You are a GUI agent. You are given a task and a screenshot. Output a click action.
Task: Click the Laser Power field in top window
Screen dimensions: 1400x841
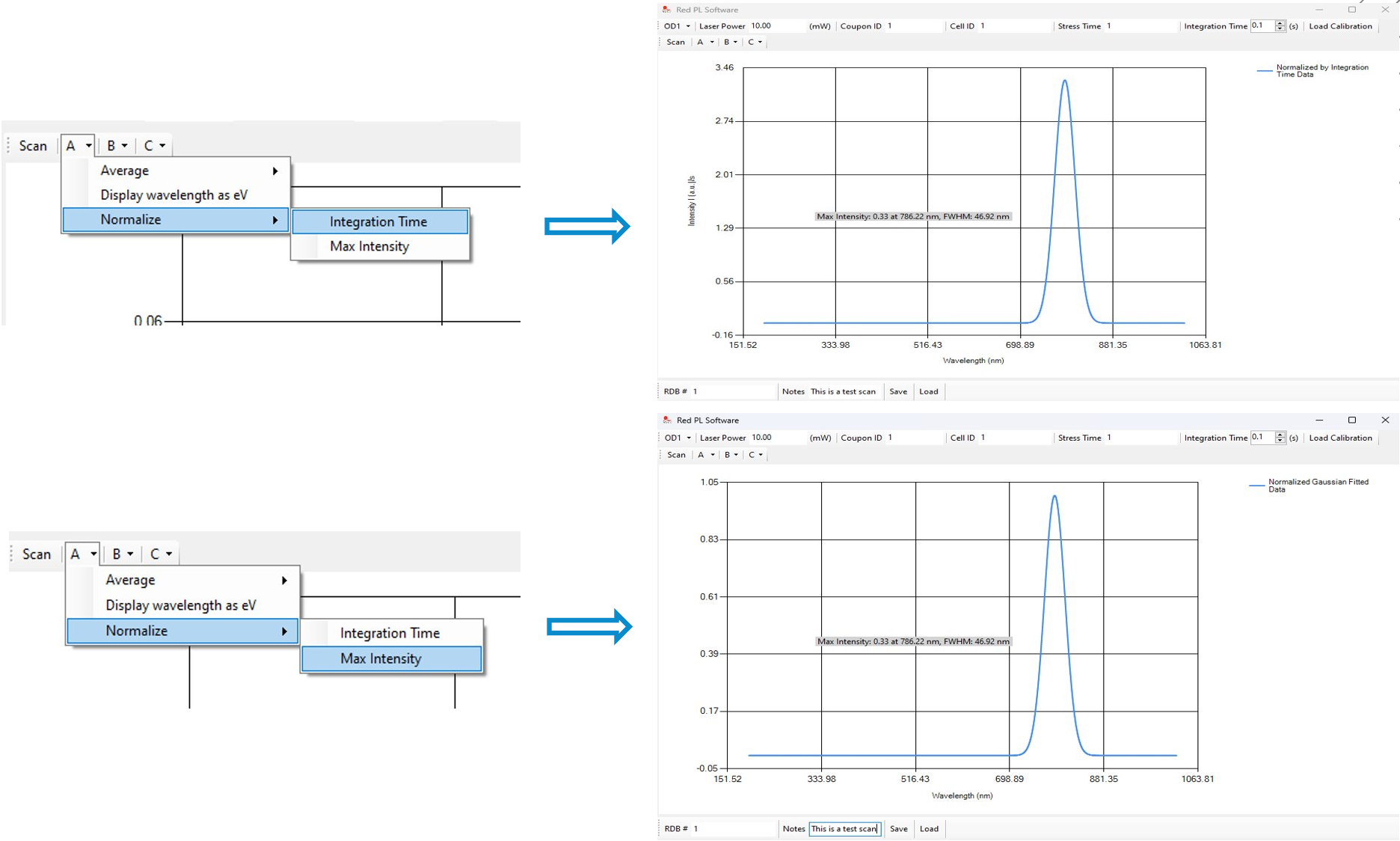776,26
